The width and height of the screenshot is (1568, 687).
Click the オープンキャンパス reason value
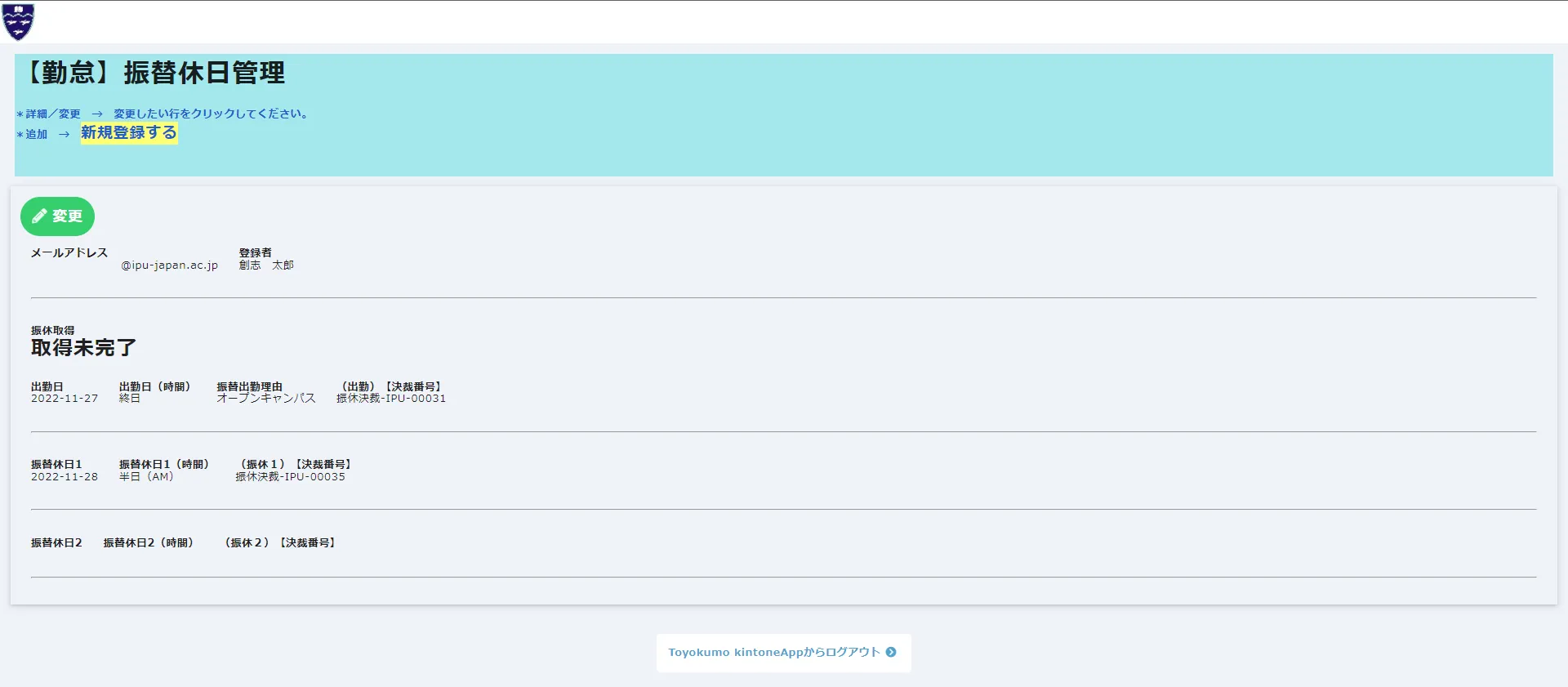pyautogui.click(x=265, y=399)
